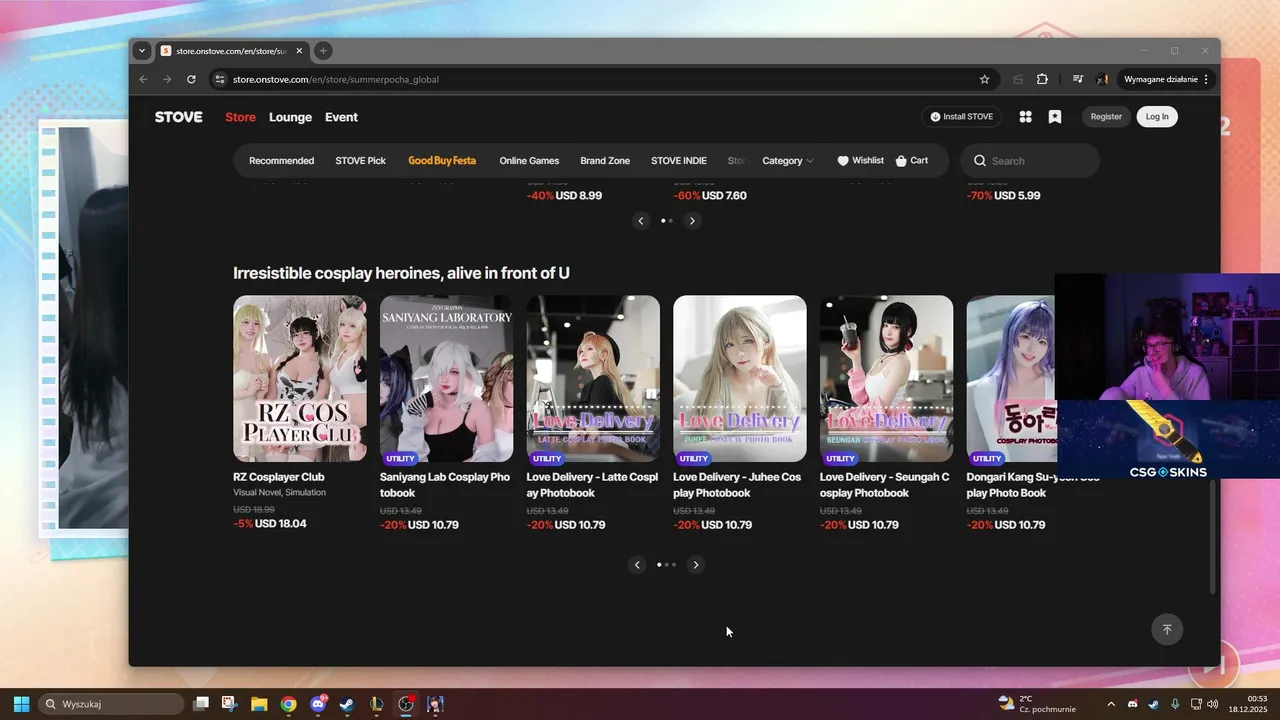
Task: Switch to the Event tab
Action: 341,117
